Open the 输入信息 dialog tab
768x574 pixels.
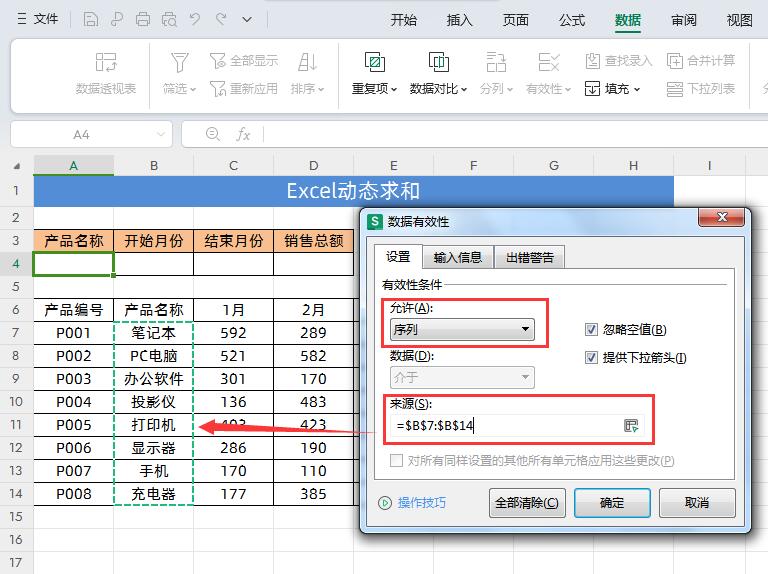pyautogui.click(x=458, y=257)
